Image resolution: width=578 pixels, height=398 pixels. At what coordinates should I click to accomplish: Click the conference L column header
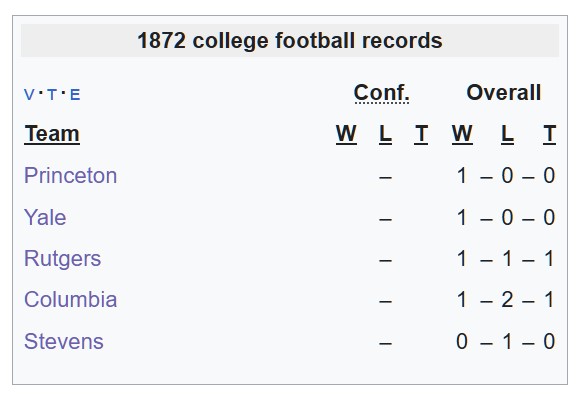coord(385,134)
